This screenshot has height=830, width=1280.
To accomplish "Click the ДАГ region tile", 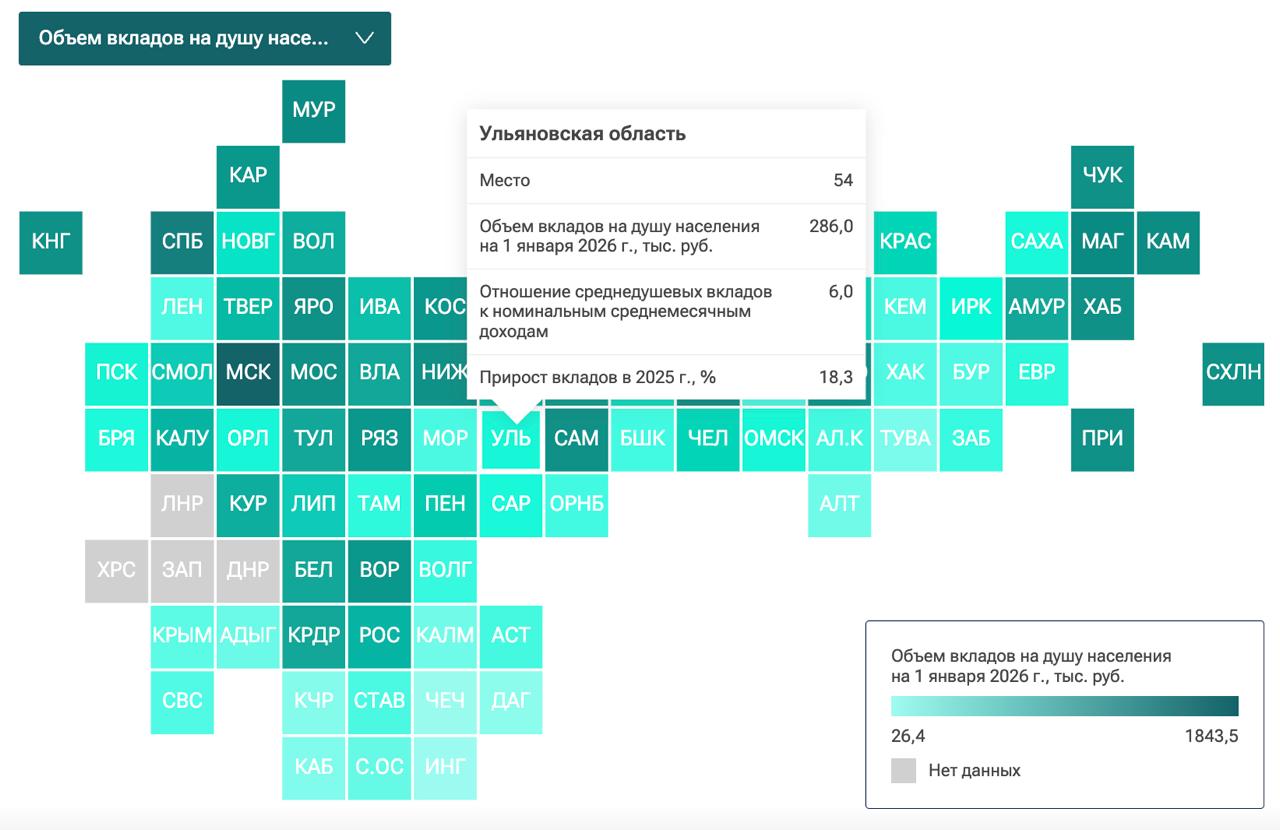I will 511,701.
